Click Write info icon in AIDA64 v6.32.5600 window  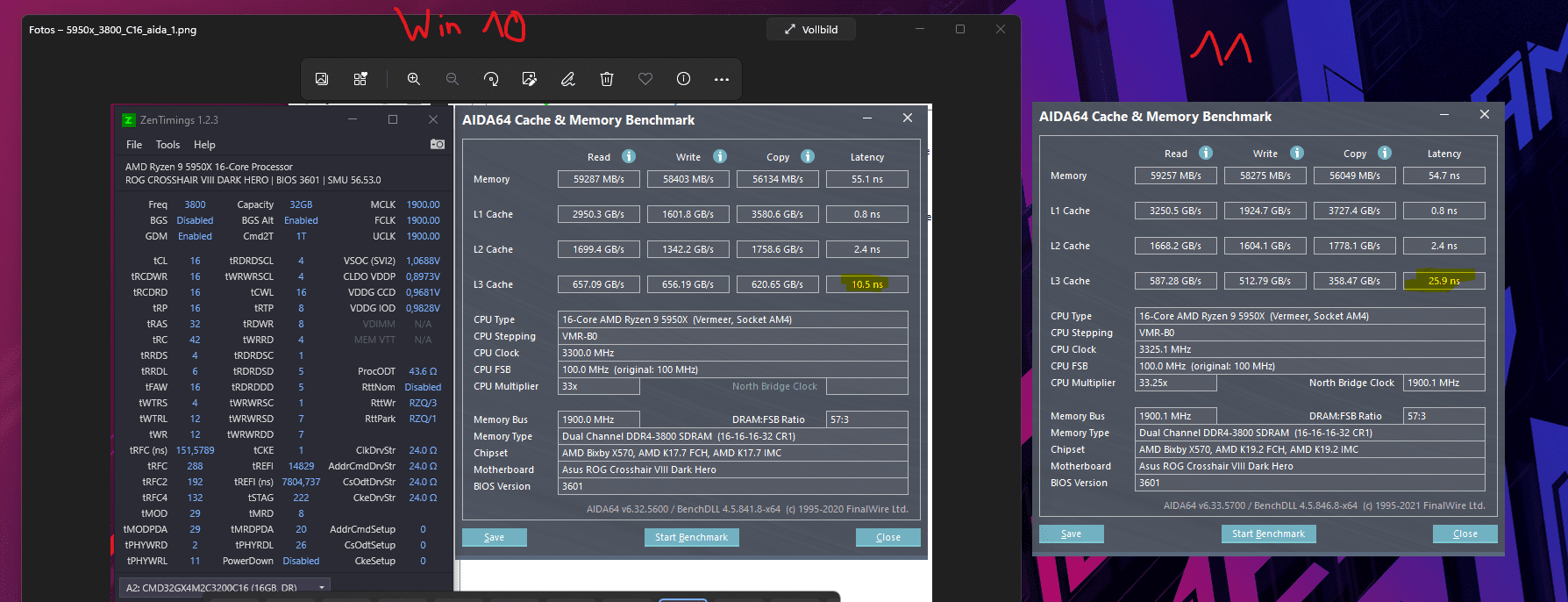(720, 156)
